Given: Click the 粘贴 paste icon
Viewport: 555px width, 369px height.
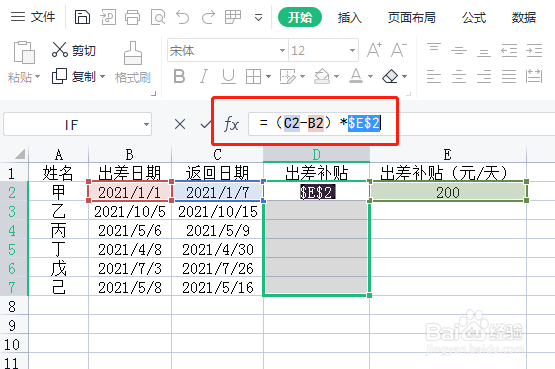Looking at the screenshot, I should [x=24, y=52].
